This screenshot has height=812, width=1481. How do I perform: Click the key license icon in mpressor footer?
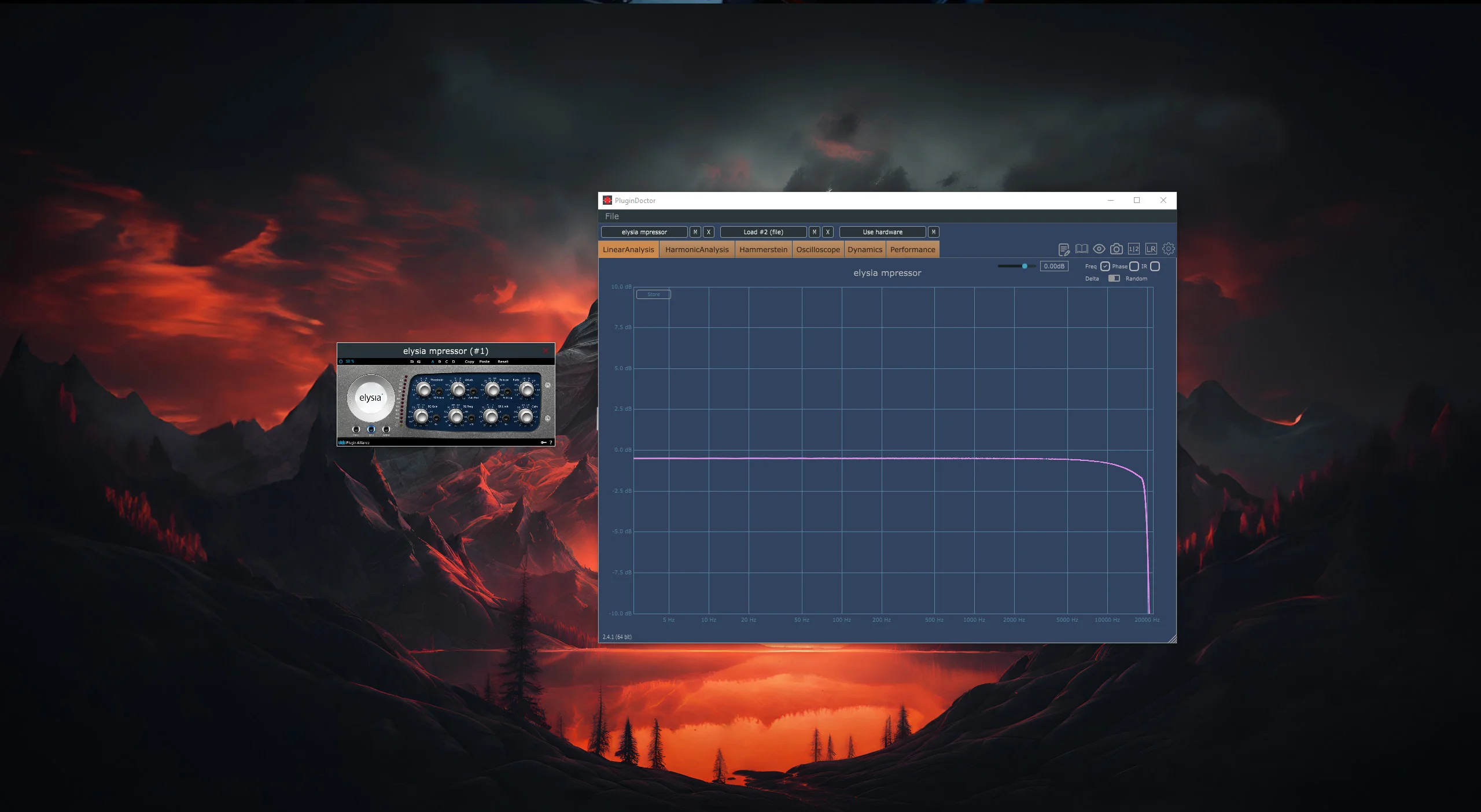(543, 442)
